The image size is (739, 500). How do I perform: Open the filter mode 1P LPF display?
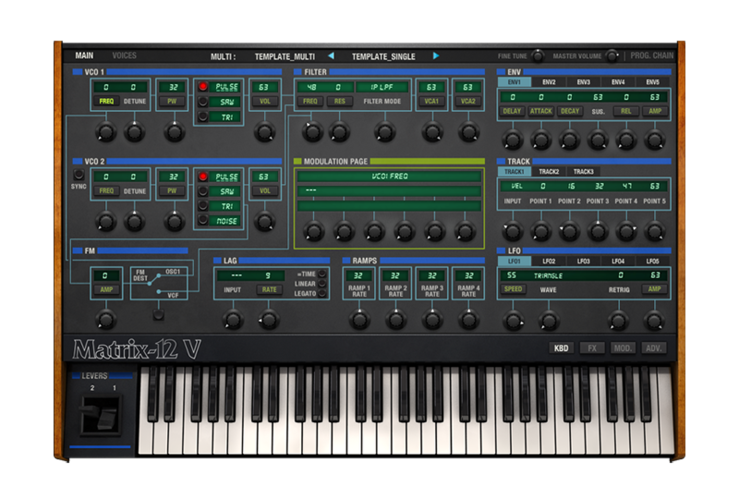tap(382, 87)
